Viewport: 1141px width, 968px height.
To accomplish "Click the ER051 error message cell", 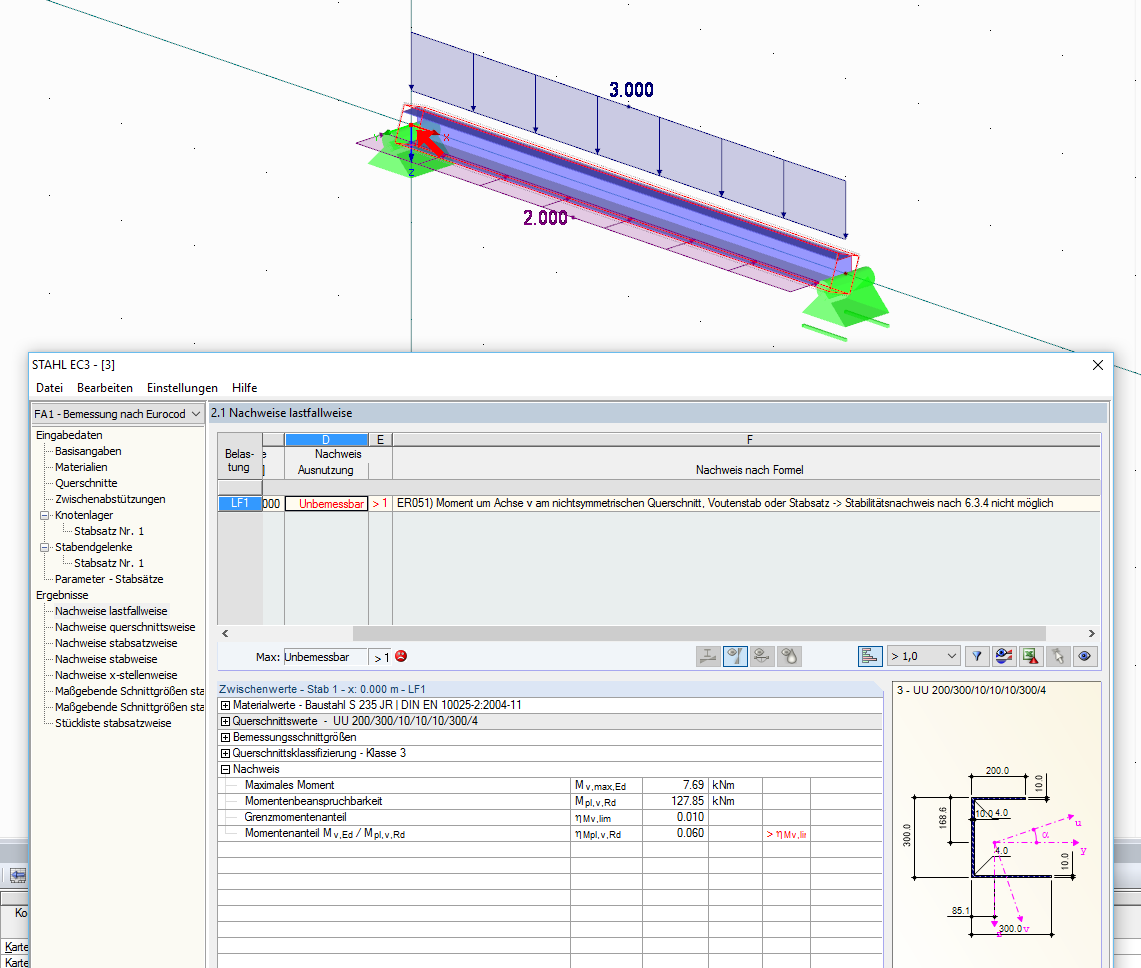I will [x=746, y=504].
